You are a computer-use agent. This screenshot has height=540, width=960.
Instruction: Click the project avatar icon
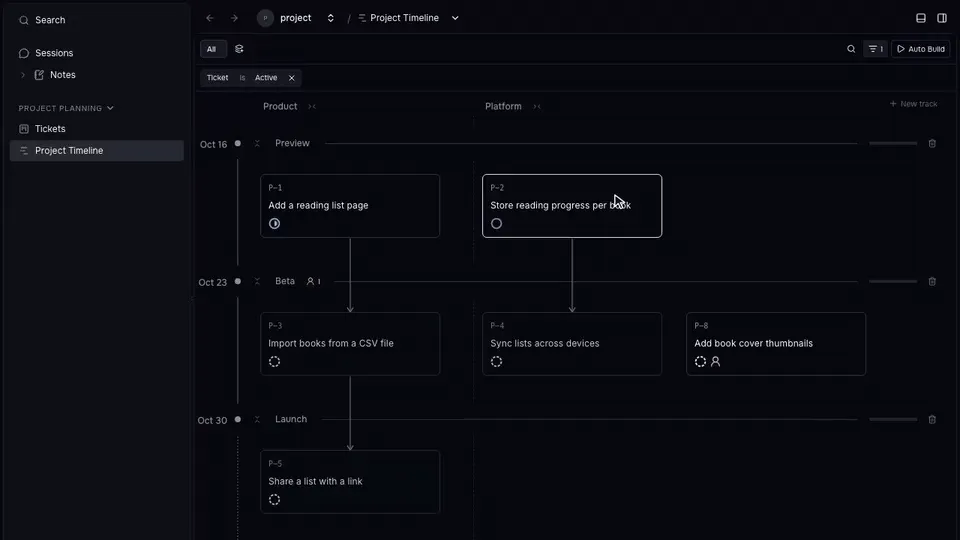[x=265, y=18]
